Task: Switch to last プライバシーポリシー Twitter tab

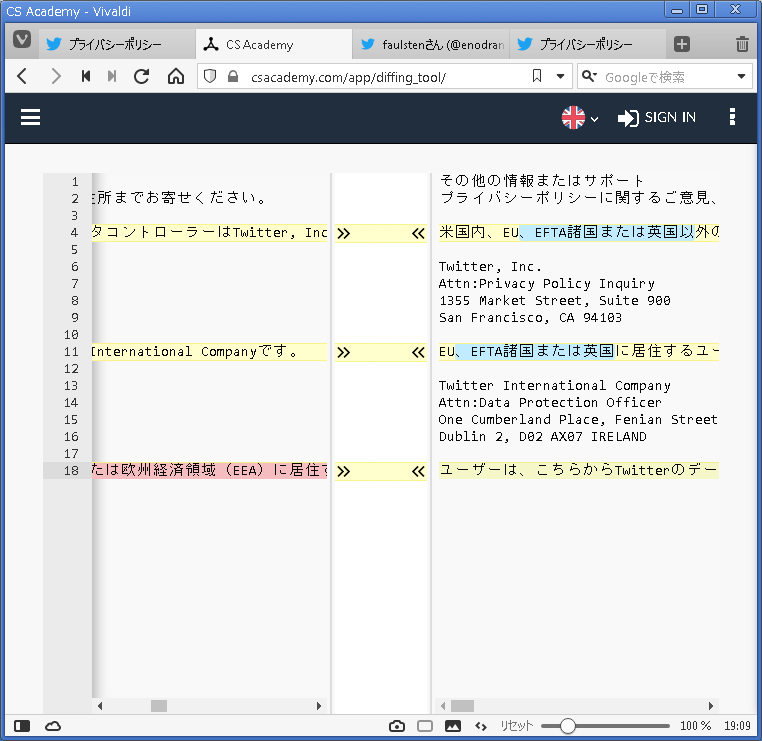Action: tap(588, 44)
